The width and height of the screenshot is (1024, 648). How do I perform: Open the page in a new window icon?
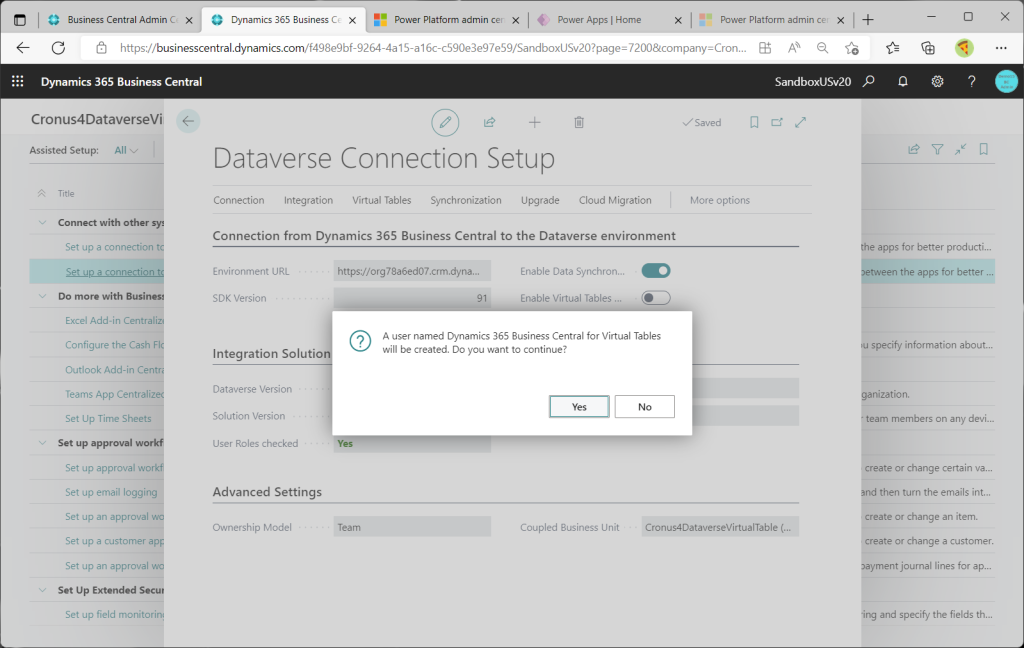click(x=777, y=122)
